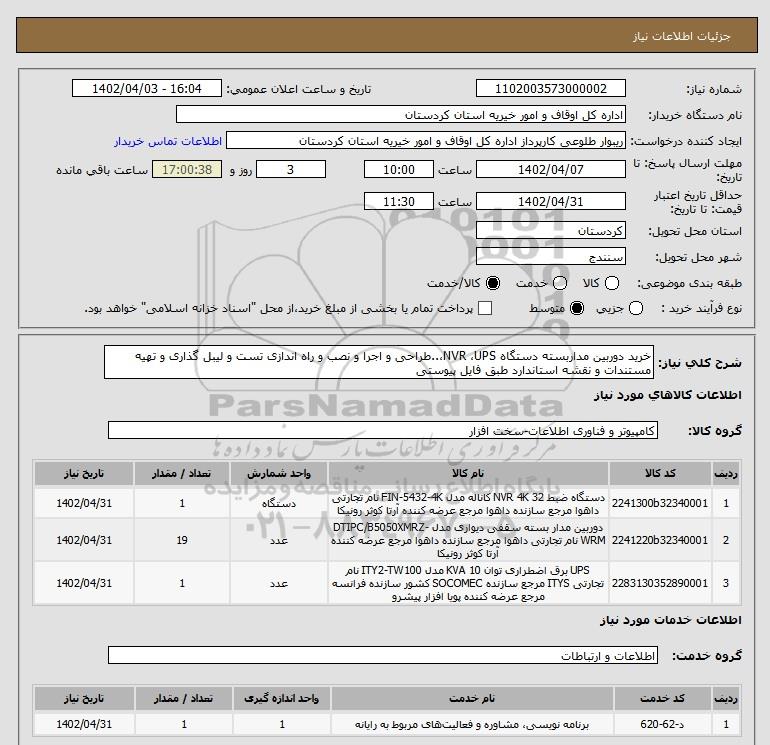The height and width of the screenshot is (745, 770).
Task: Click the goods table تعداد / مقدار column header
Action: (182, 473)
